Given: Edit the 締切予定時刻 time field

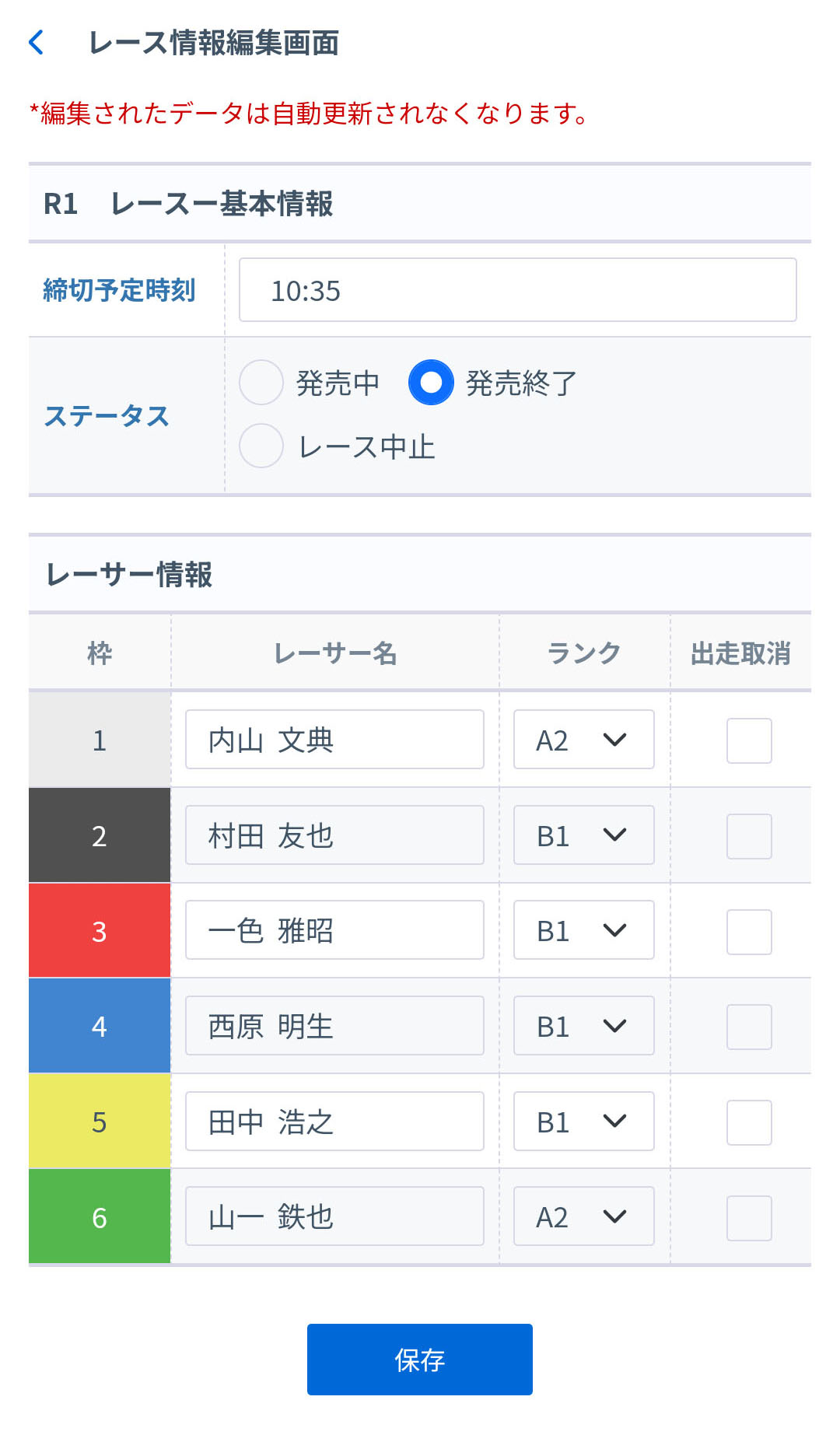Looking at the screenshot, I should point(517,290).
